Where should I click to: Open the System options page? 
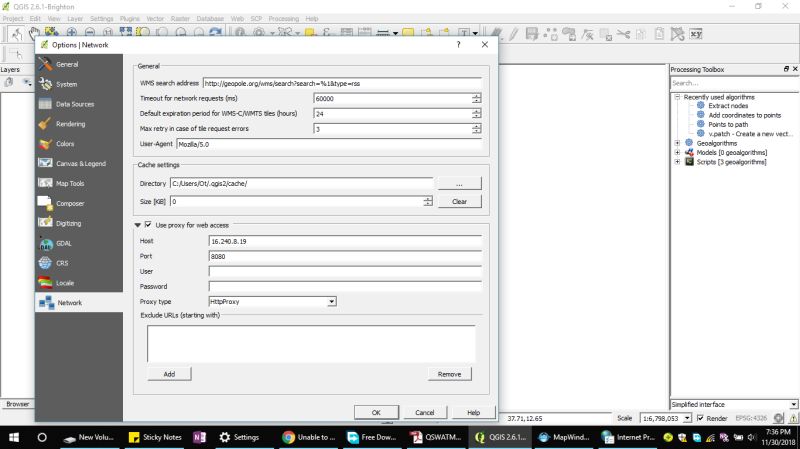79,84
